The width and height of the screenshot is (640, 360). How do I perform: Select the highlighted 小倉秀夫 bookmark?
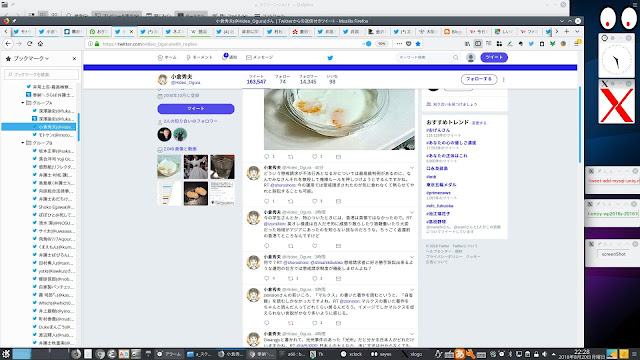(39, 127)
